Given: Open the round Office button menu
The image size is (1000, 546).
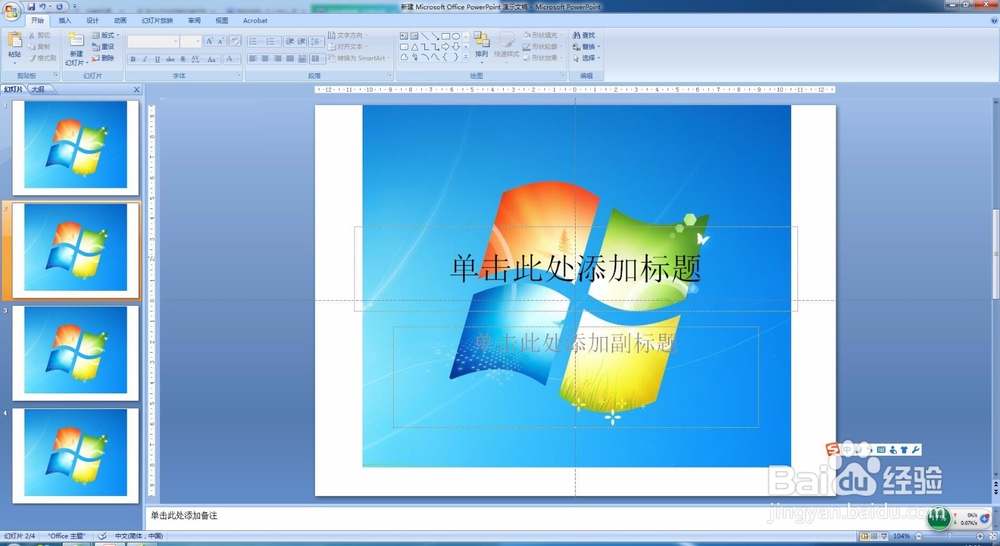Looking at the screenshot, I should tap(11, 10).
